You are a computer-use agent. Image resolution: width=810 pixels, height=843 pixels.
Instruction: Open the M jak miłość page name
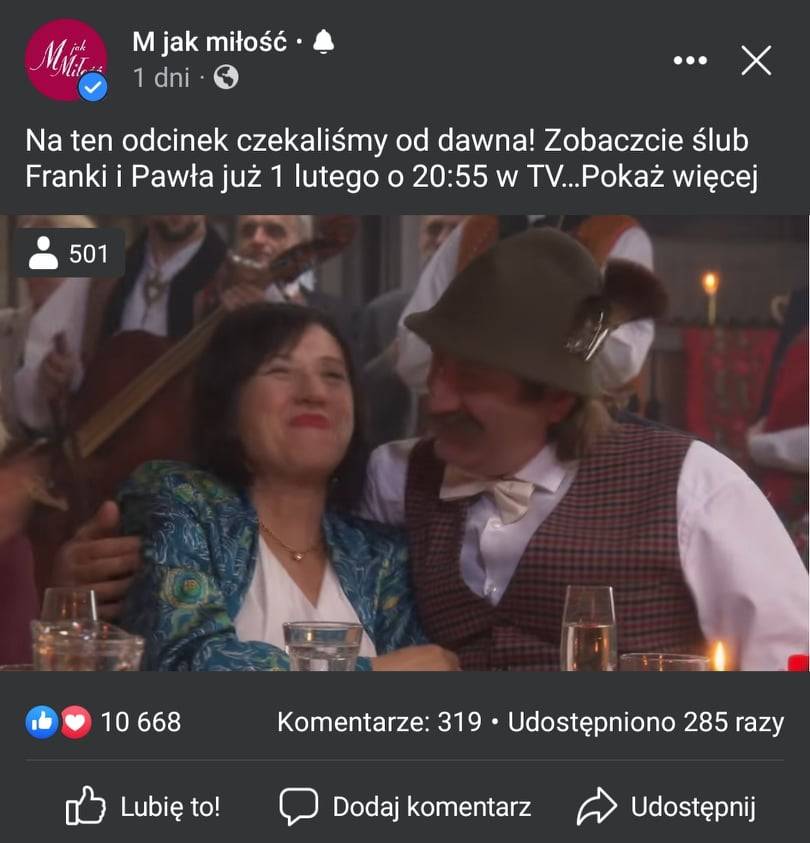(x=210, y=42)
